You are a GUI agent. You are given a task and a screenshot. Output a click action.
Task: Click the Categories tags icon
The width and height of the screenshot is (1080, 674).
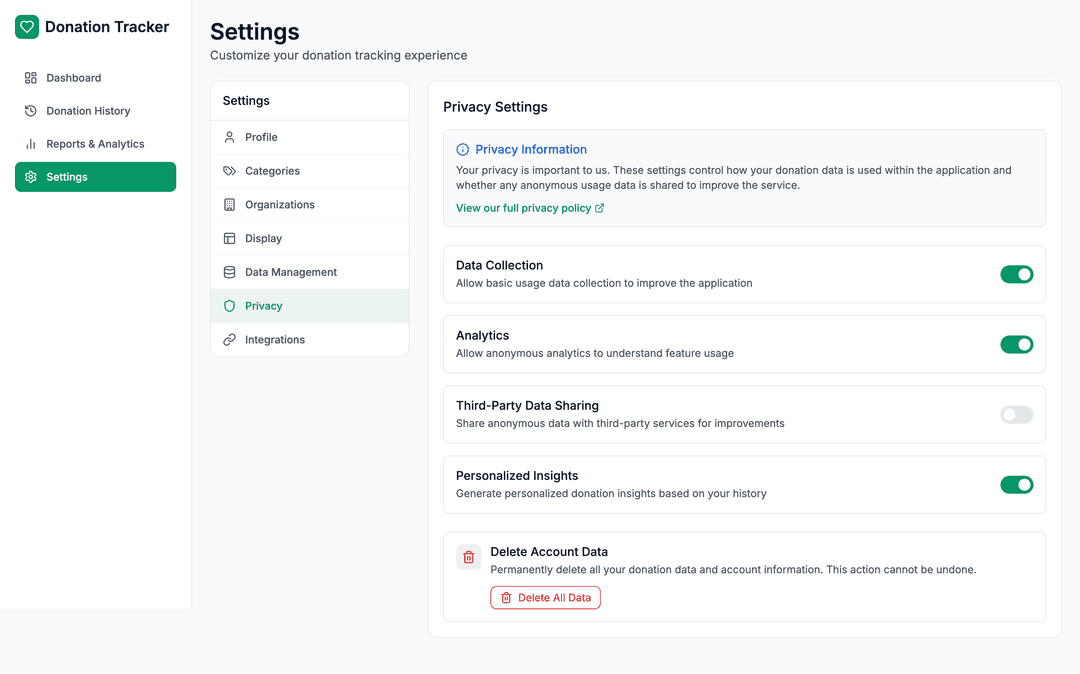(x=230, y=171)
